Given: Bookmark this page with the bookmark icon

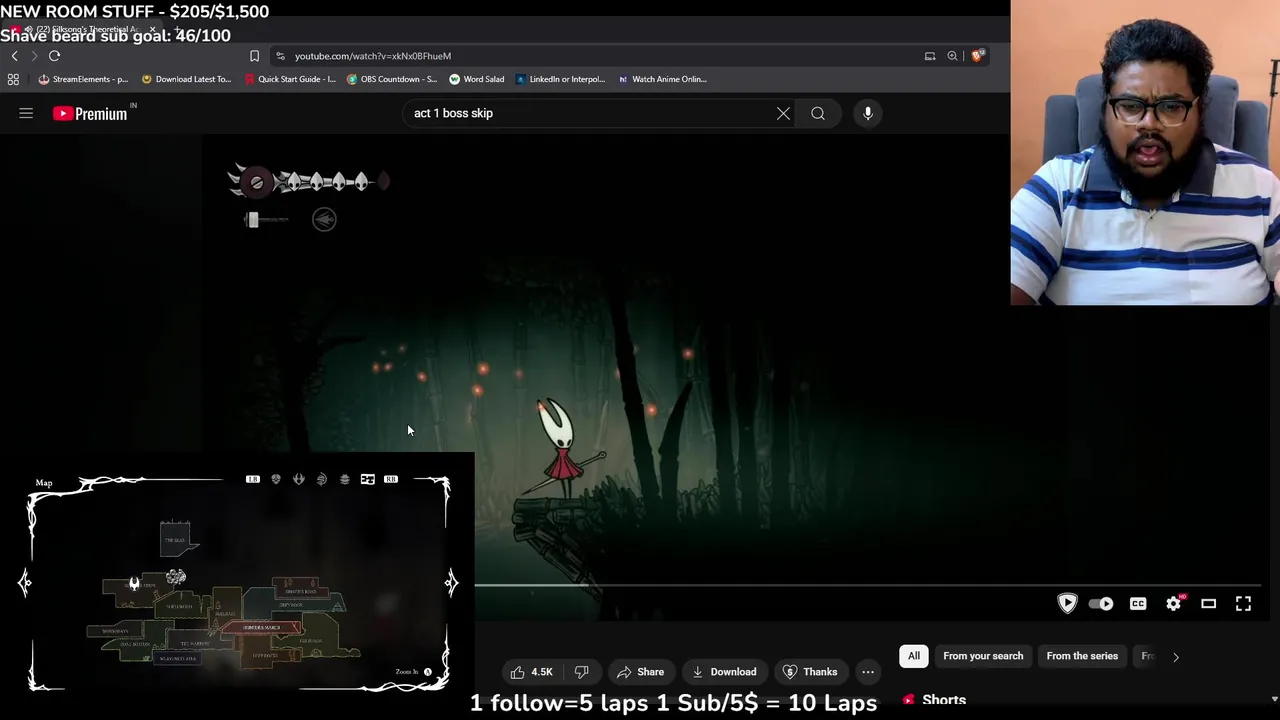Looking at the screenshot, I should coord(254,56).
